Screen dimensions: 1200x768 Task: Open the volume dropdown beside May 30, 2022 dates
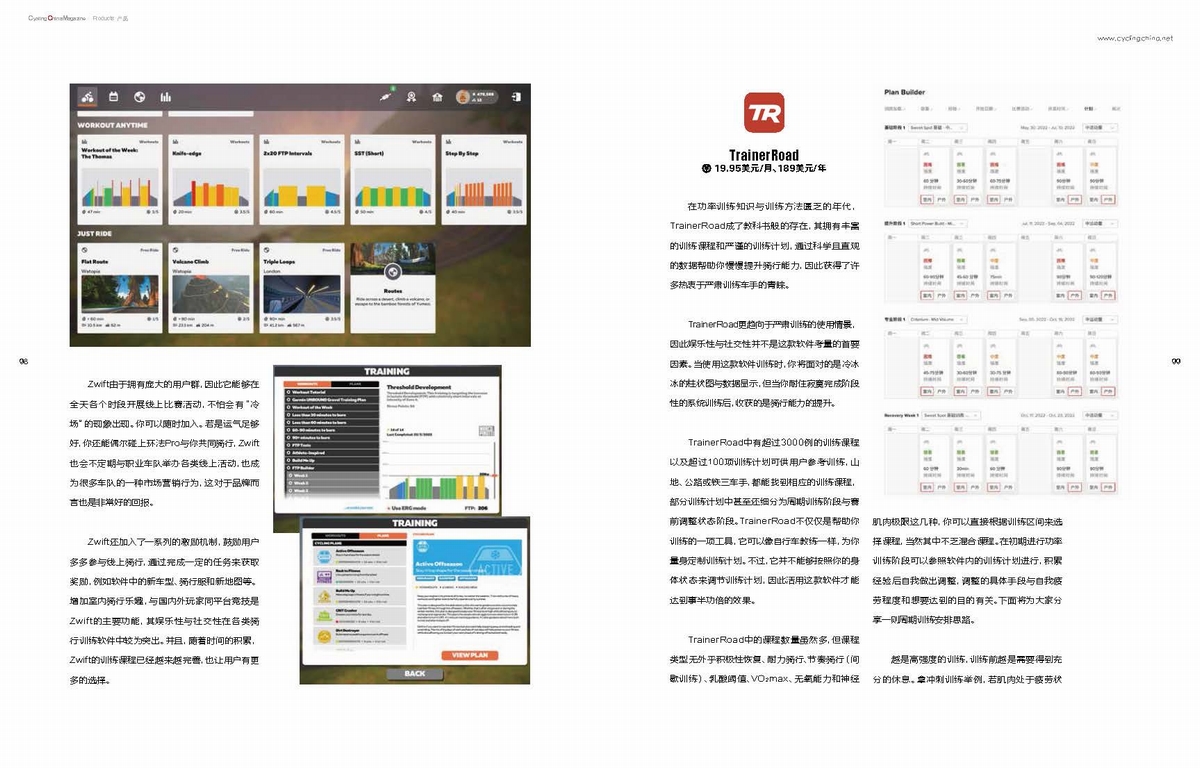1100,128
